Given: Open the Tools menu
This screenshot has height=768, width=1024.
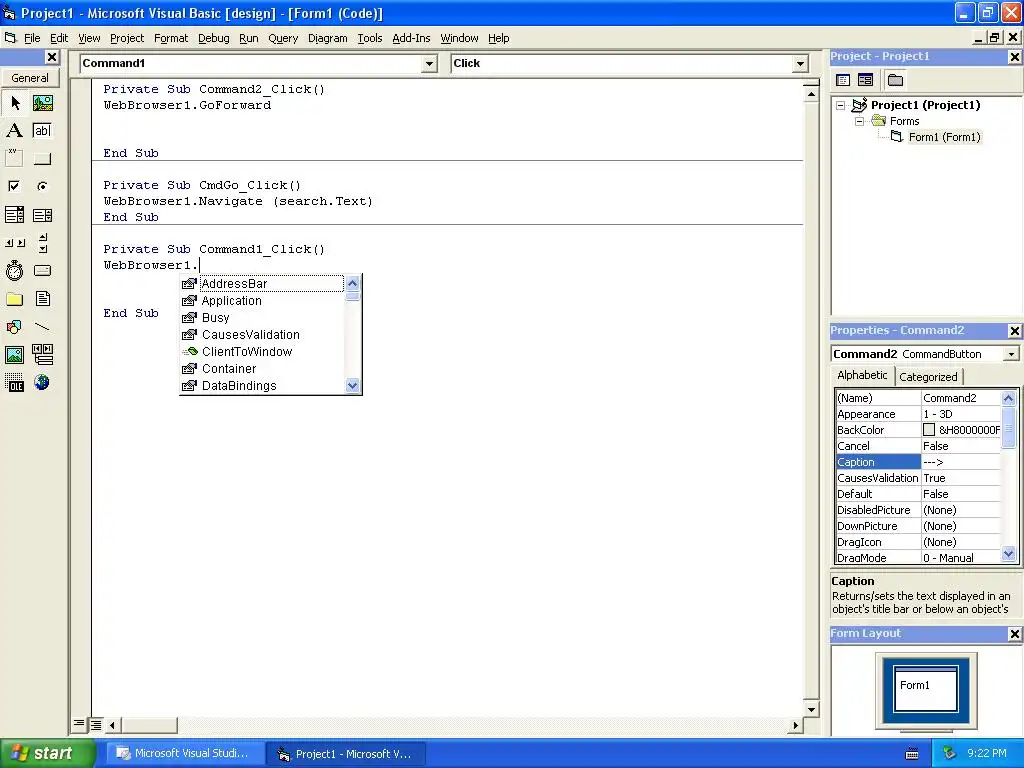Looking at the screenshot, I should 370,39.
